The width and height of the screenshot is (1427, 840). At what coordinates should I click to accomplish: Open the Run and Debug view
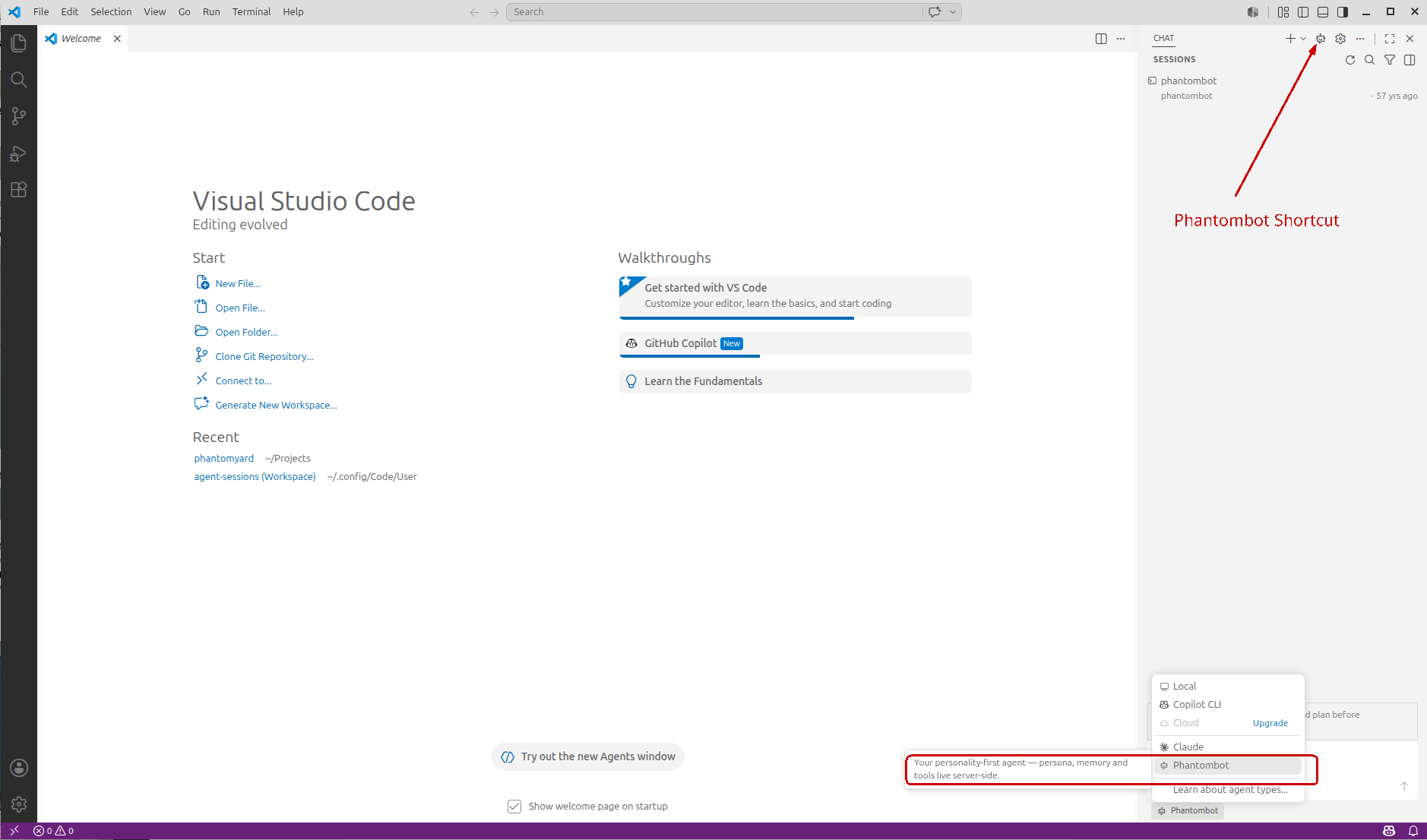[x=19, y=153]
